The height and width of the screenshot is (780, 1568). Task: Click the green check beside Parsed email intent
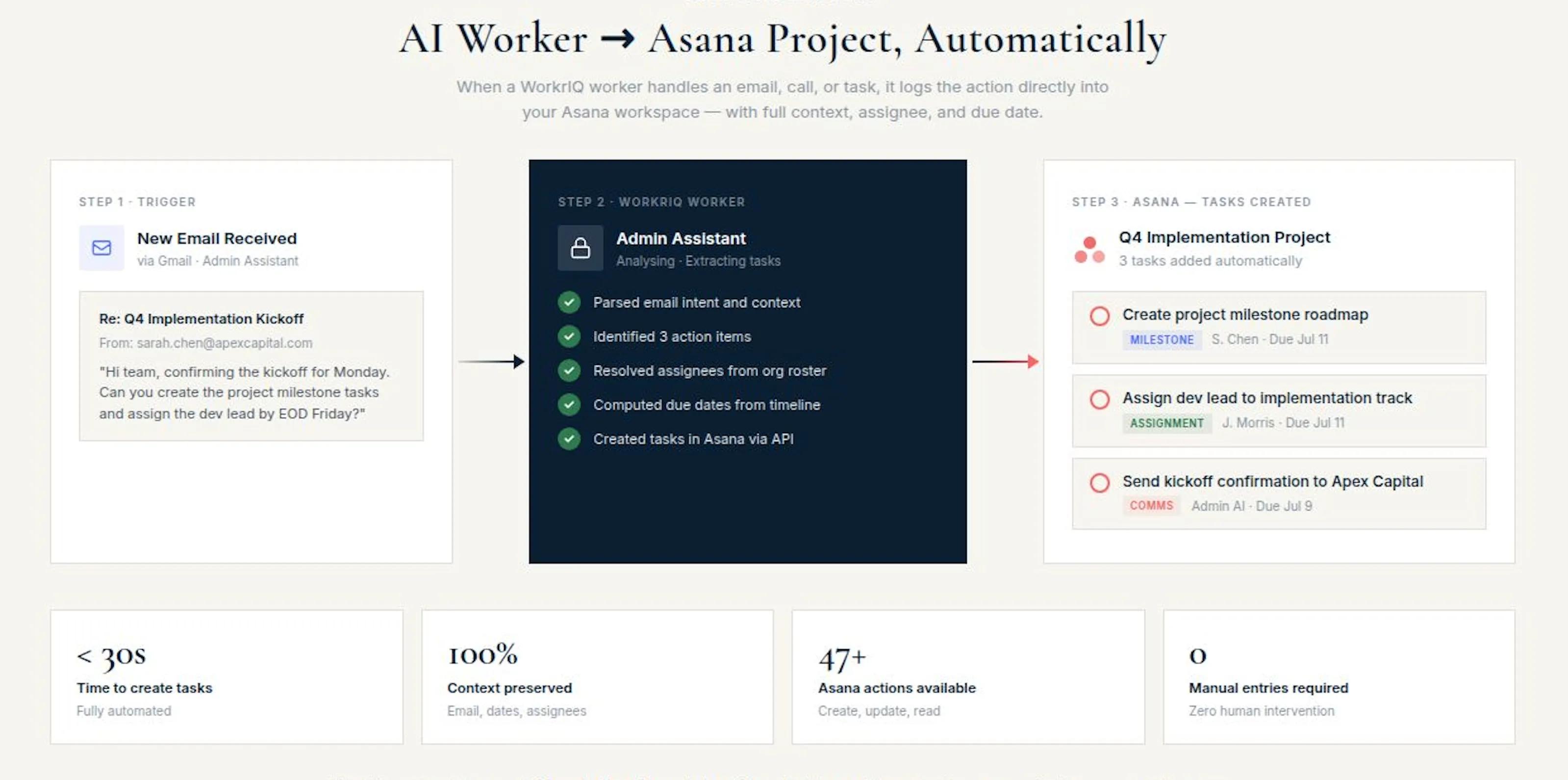pyautogui.click(x=569, y=303)
